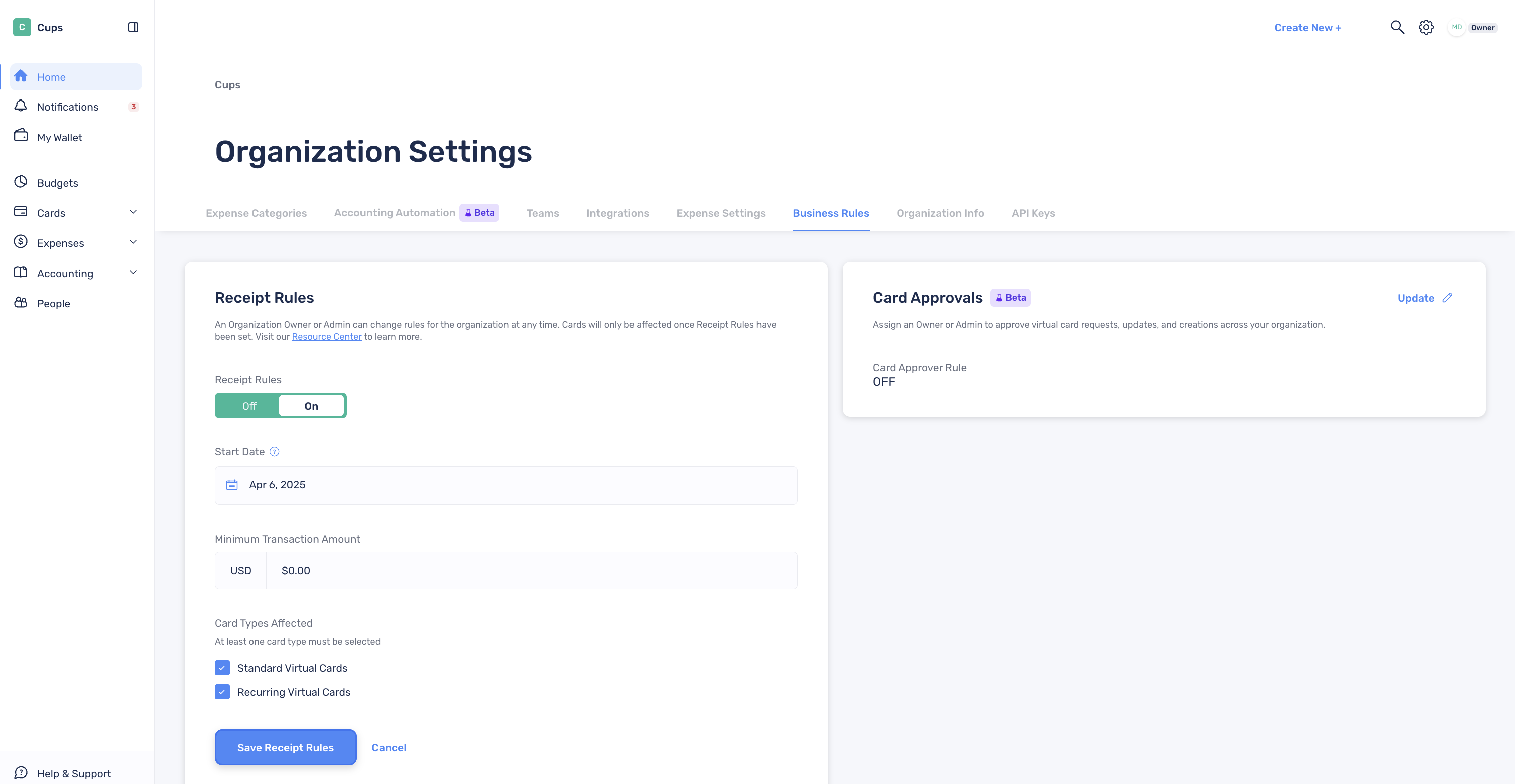
Task: Expand the Expenses sidebar submenu chevron
Action: [x=133, y=242]
